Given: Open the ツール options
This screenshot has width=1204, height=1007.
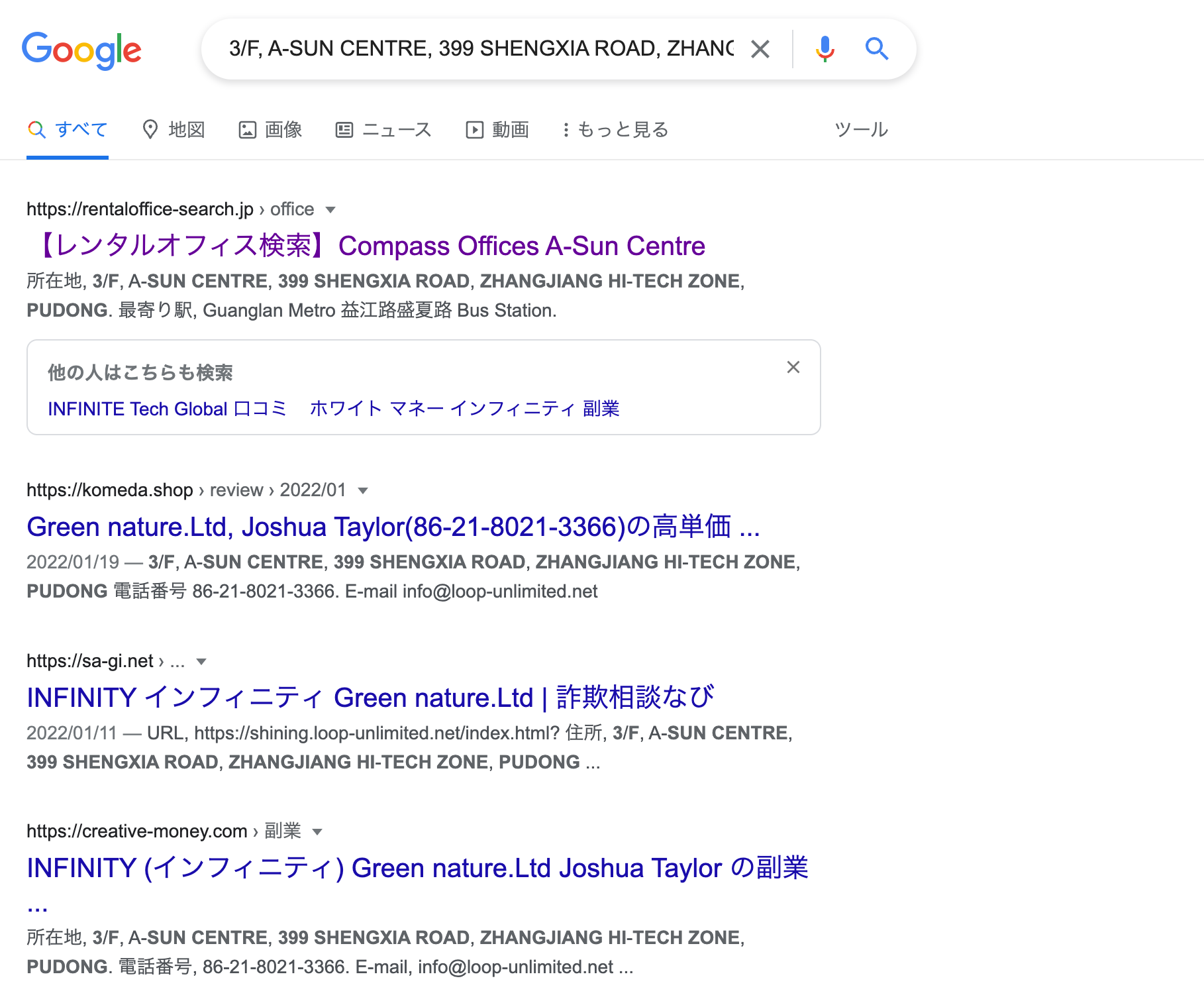Looking at the screenshot, I should [861, 130].
